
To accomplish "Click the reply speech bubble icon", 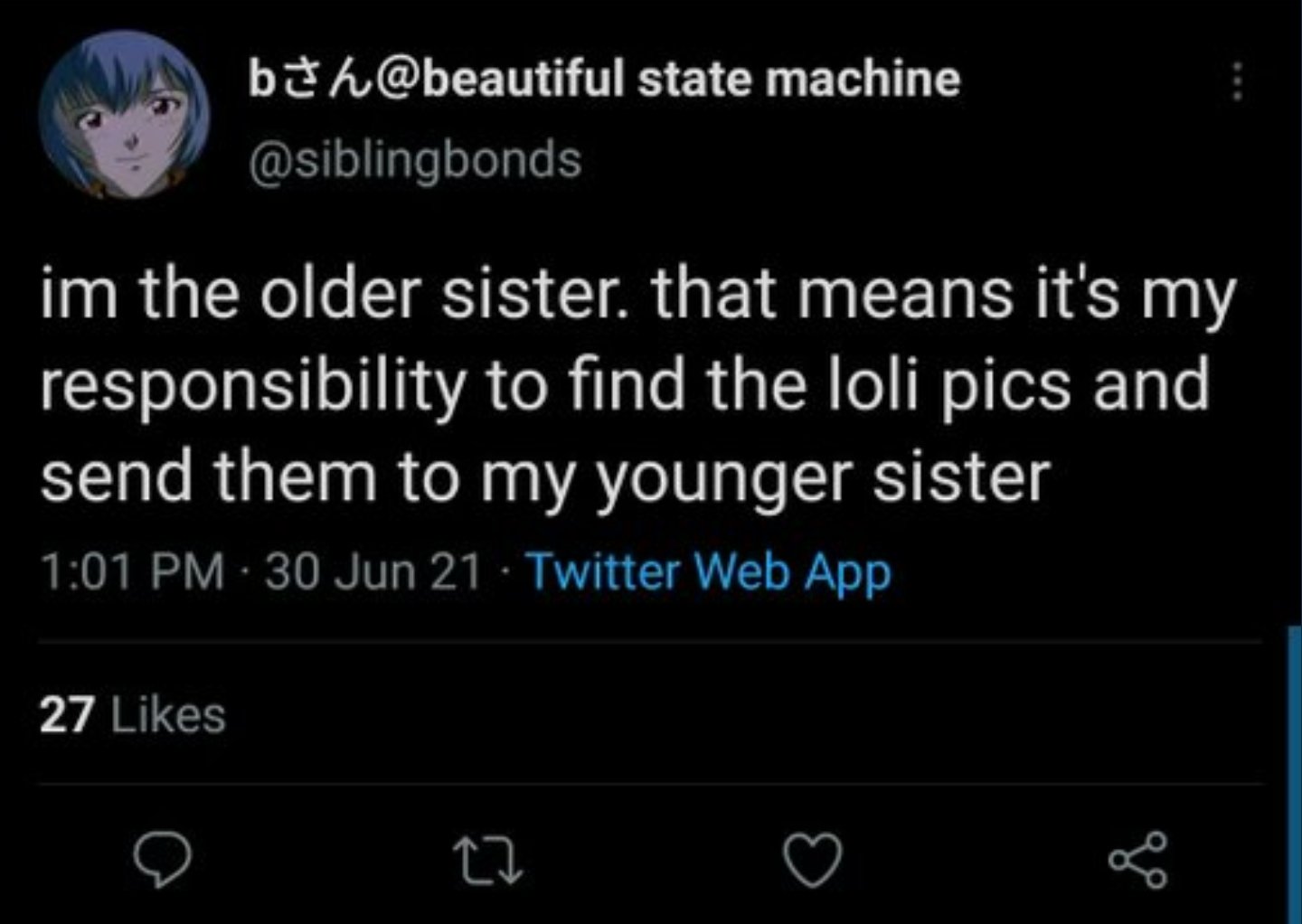I will [x=163, y=860].
